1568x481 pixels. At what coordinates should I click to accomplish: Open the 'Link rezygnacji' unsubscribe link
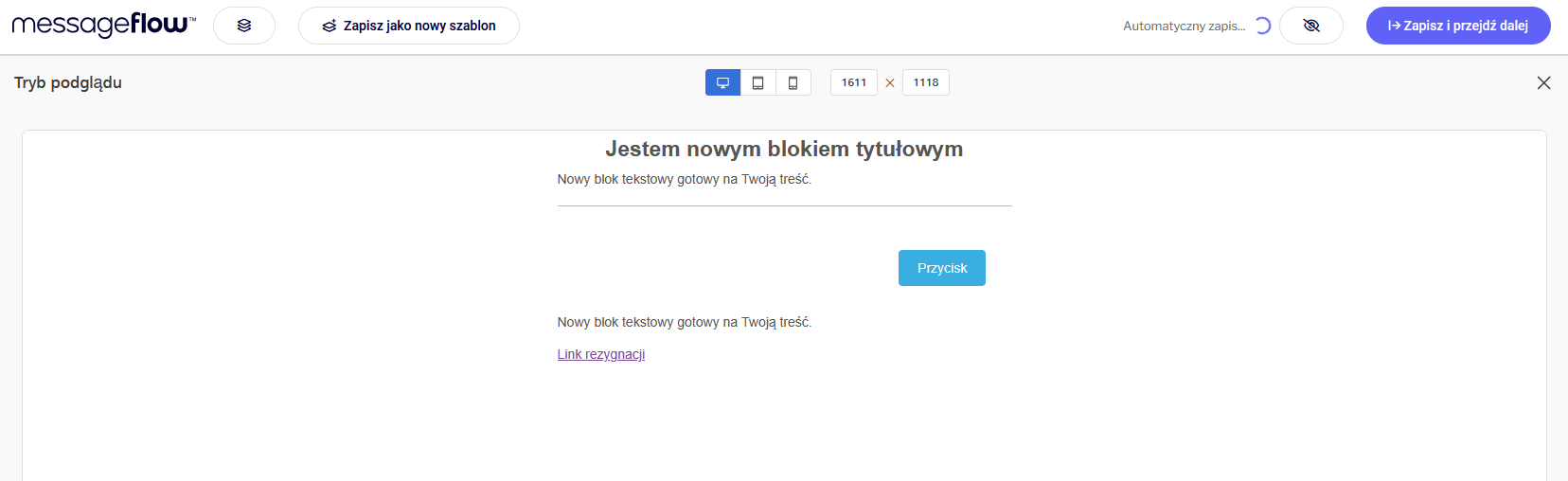[x=600, y=354]
